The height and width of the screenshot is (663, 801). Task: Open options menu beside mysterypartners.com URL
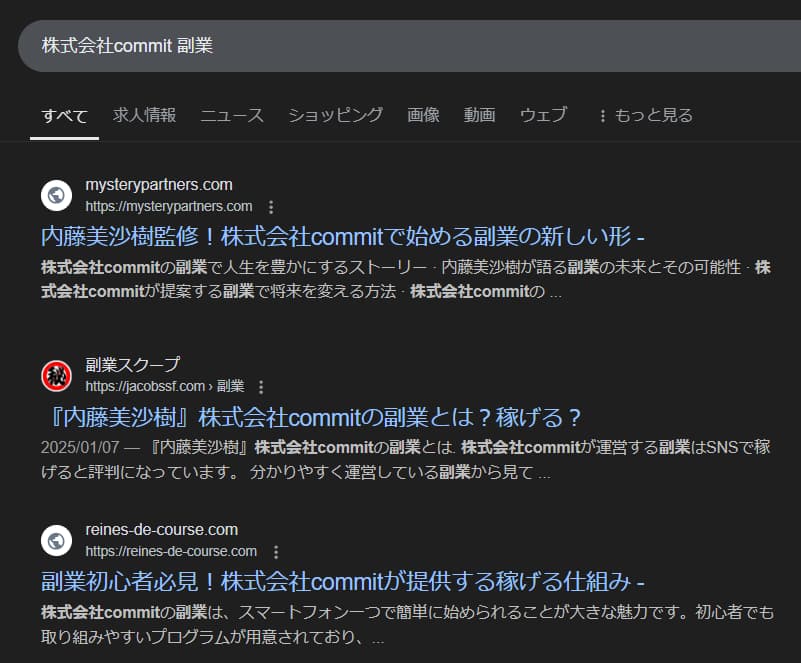point(271,207)
